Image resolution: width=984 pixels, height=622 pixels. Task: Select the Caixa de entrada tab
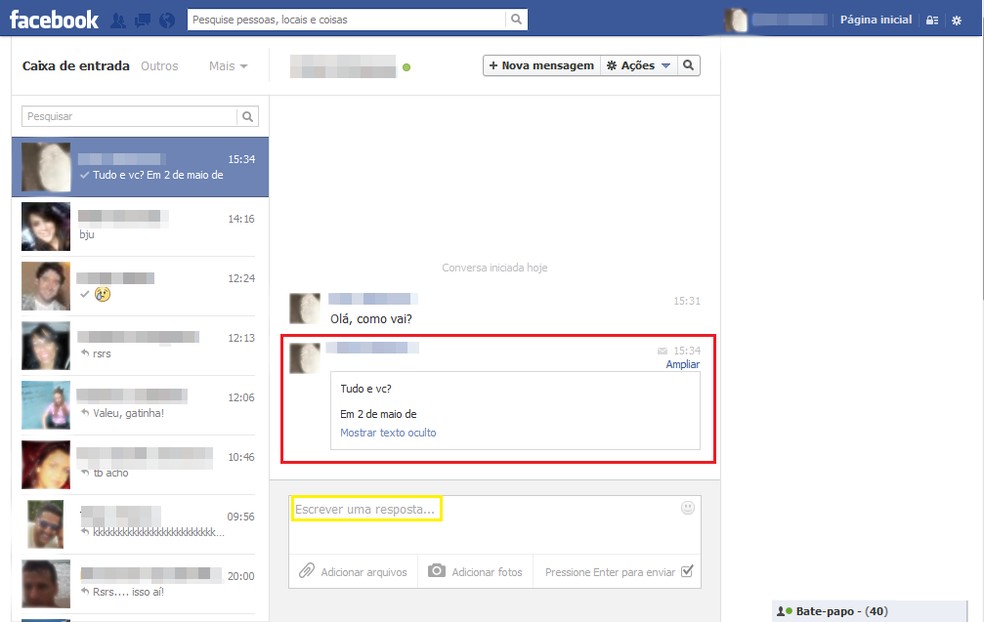pos(74,65)
